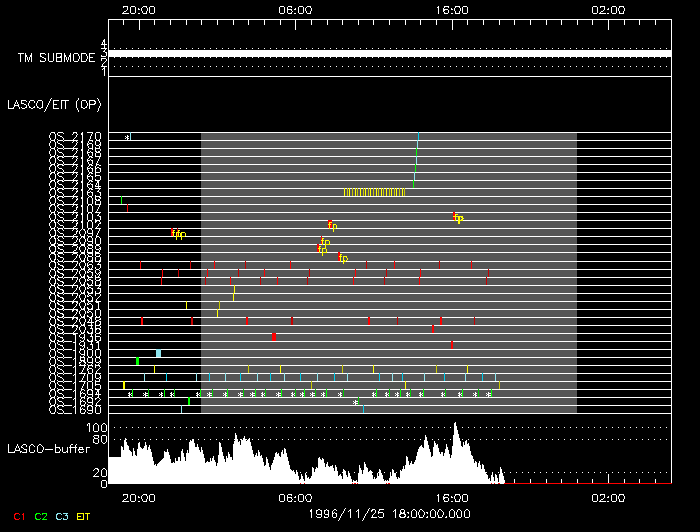The image size is (700, 532).
Task: Click the white asterisk in OS_2170 row
Action: click(x=127, y=136)
